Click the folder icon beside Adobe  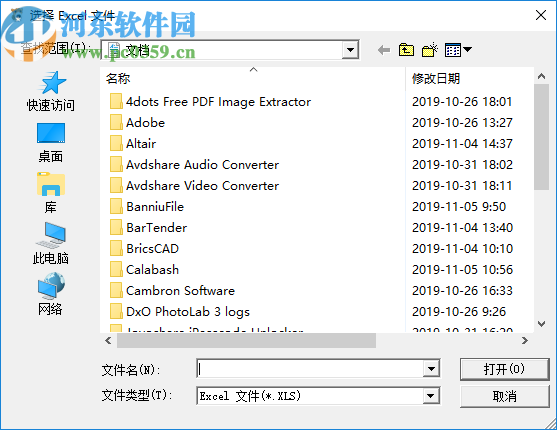(x=116, y=123)
